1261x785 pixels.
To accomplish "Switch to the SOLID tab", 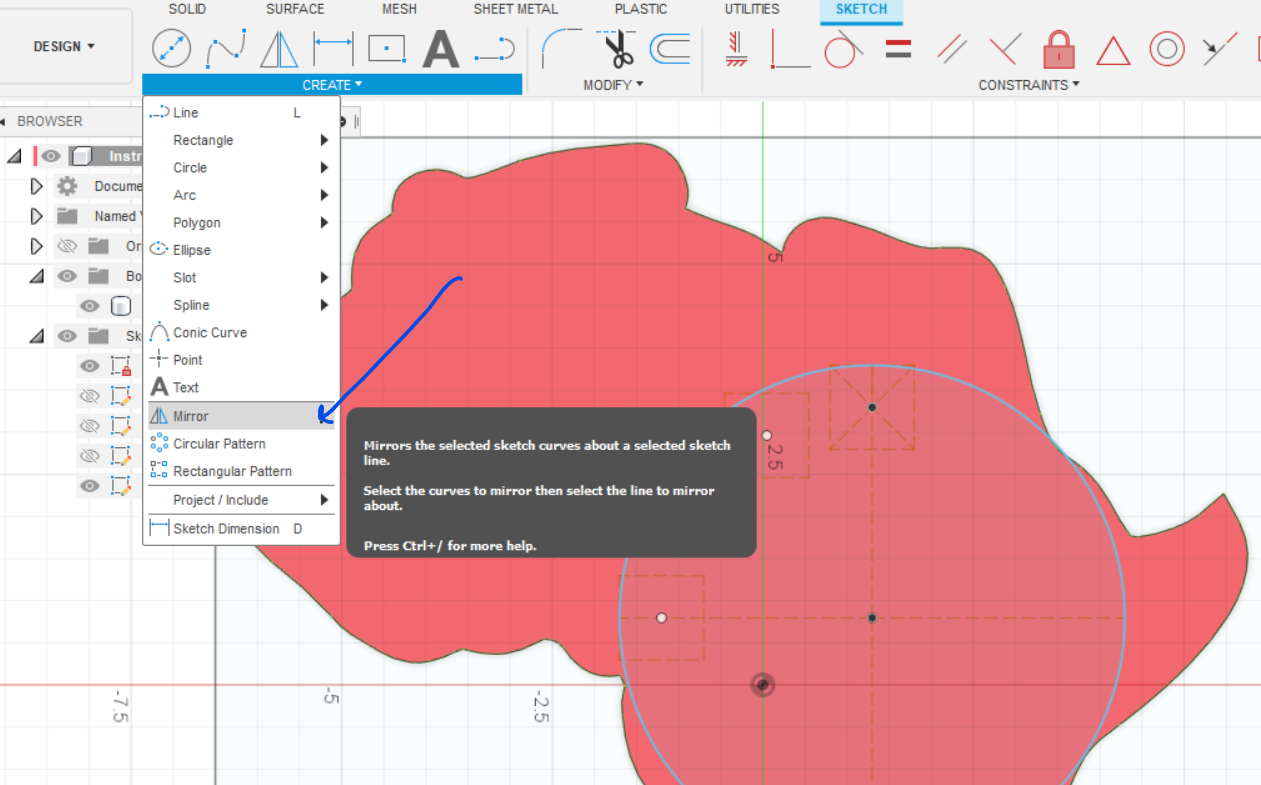I will click(186, 9).
